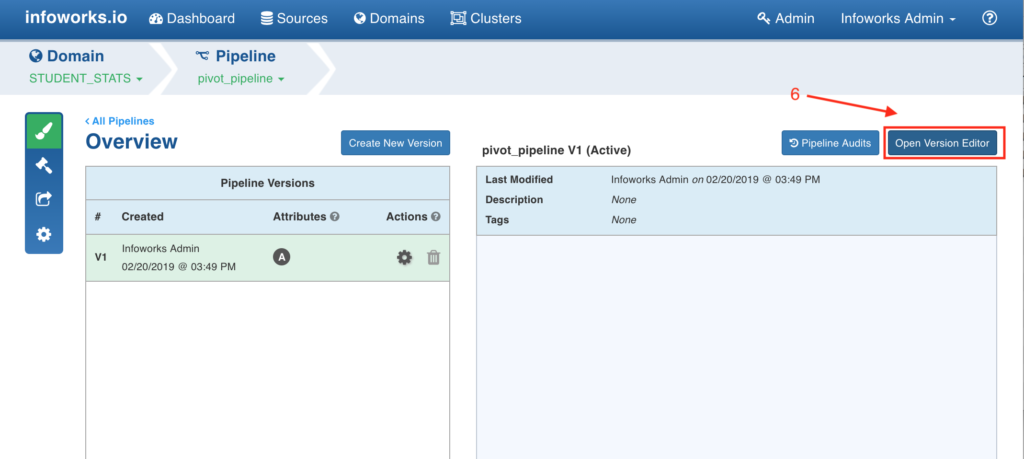The height and width of the screenshot is (459, 1024).
Task: Open Domains menu item
Action: 389,18
